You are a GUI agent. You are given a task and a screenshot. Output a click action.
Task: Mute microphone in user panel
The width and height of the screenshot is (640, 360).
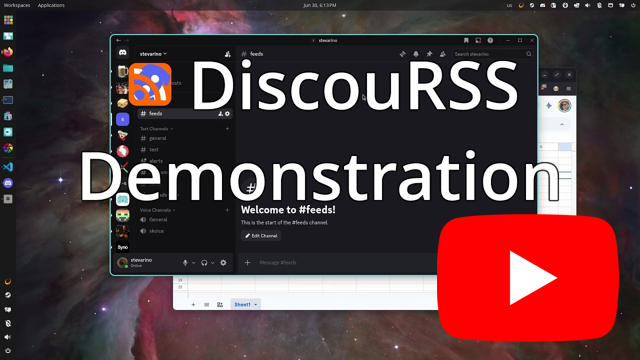pyautogui.click(x=185, y=263)
